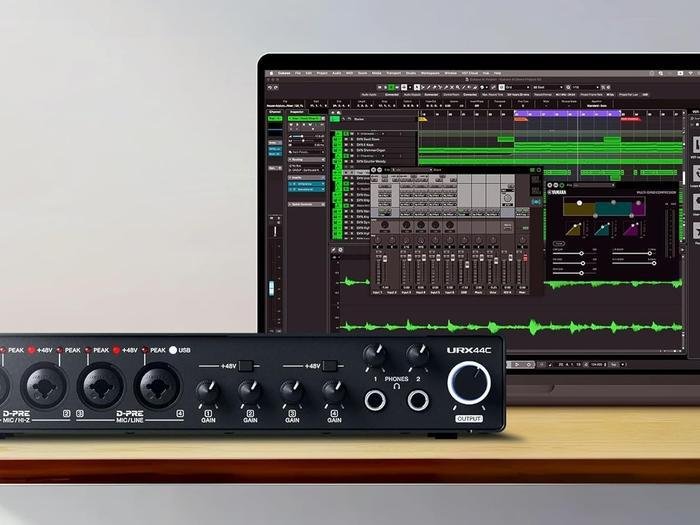Toggle the green button in track list header
The width and height of the screenshot is (700, 525).
[x=334, y=119]
